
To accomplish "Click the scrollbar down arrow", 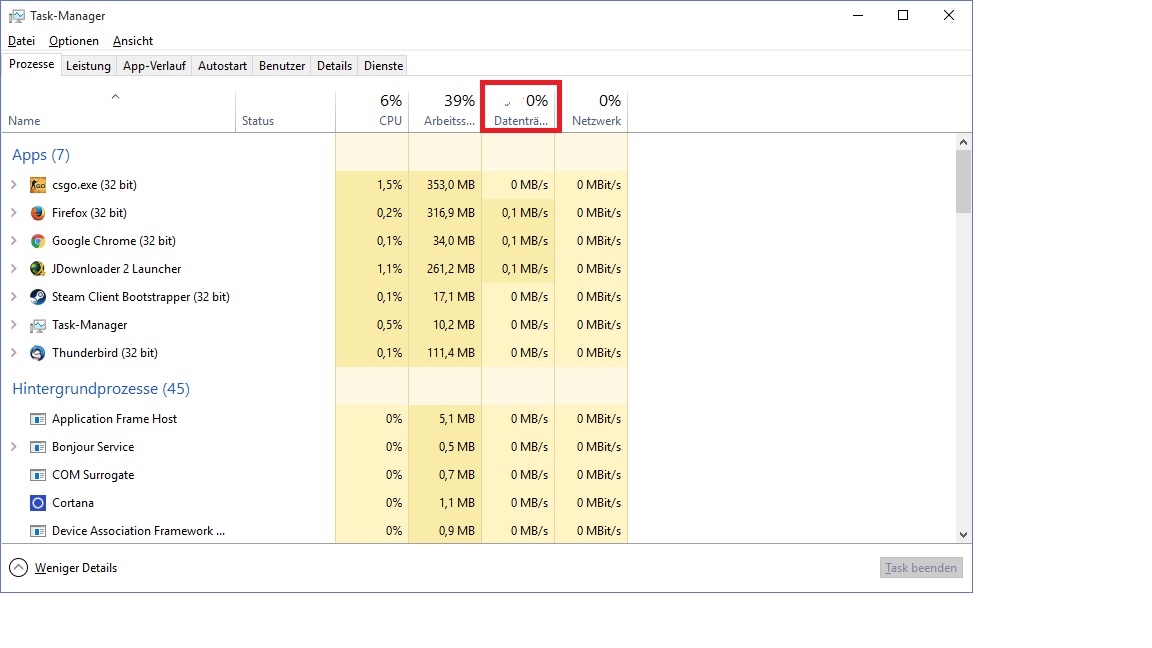I will (x=963, y=535).
